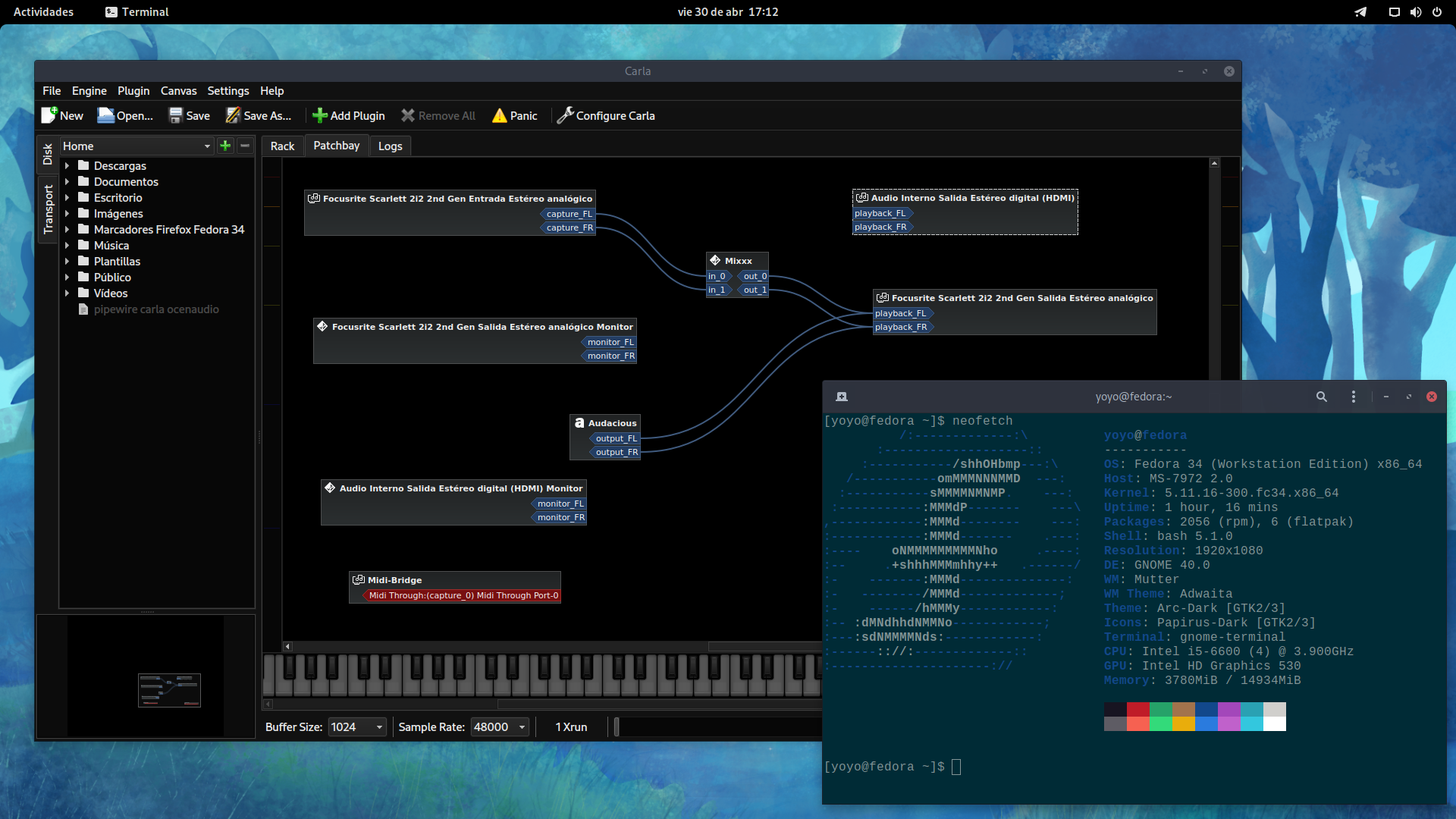The image size is (1456, 819).
Task: Add folder with green plus button
Action: [x=225, y=146]
